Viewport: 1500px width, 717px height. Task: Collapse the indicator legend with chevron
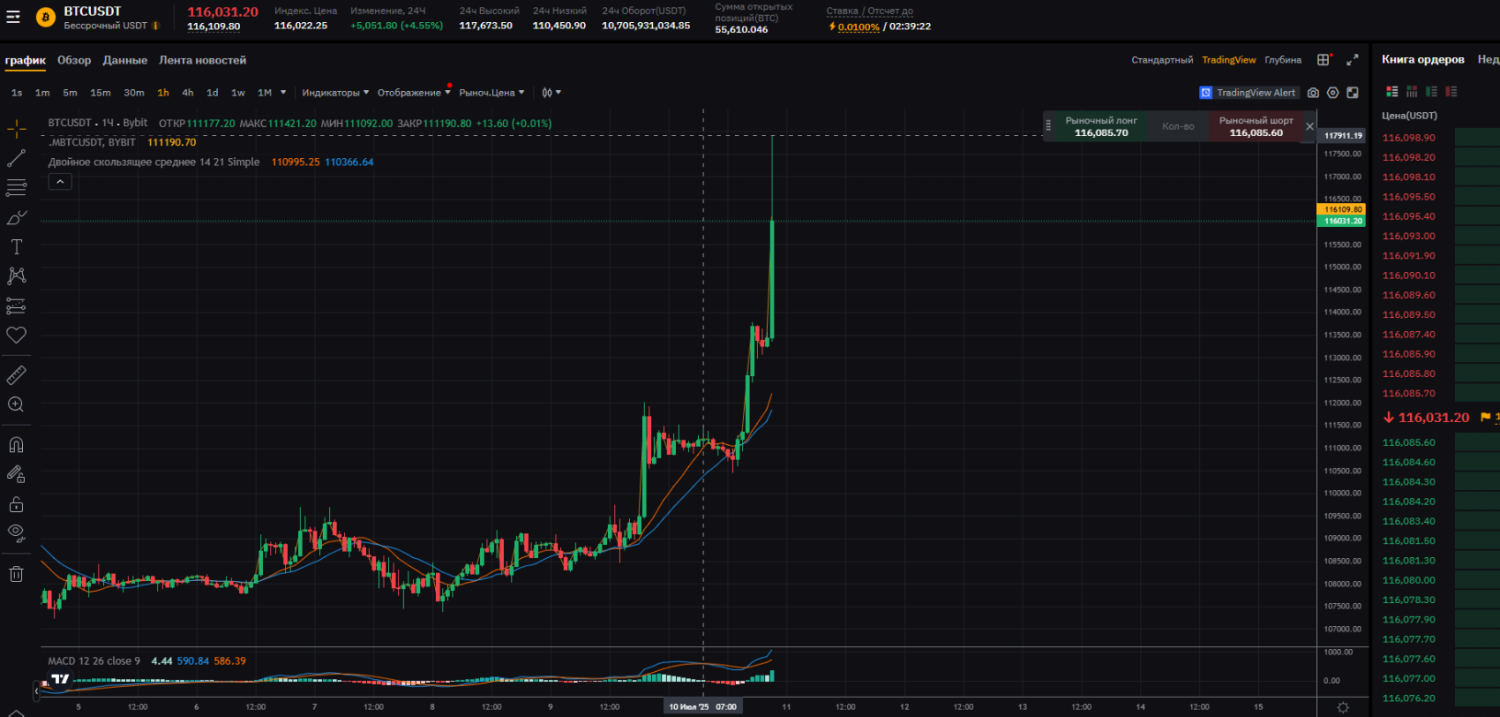point(59,181)
